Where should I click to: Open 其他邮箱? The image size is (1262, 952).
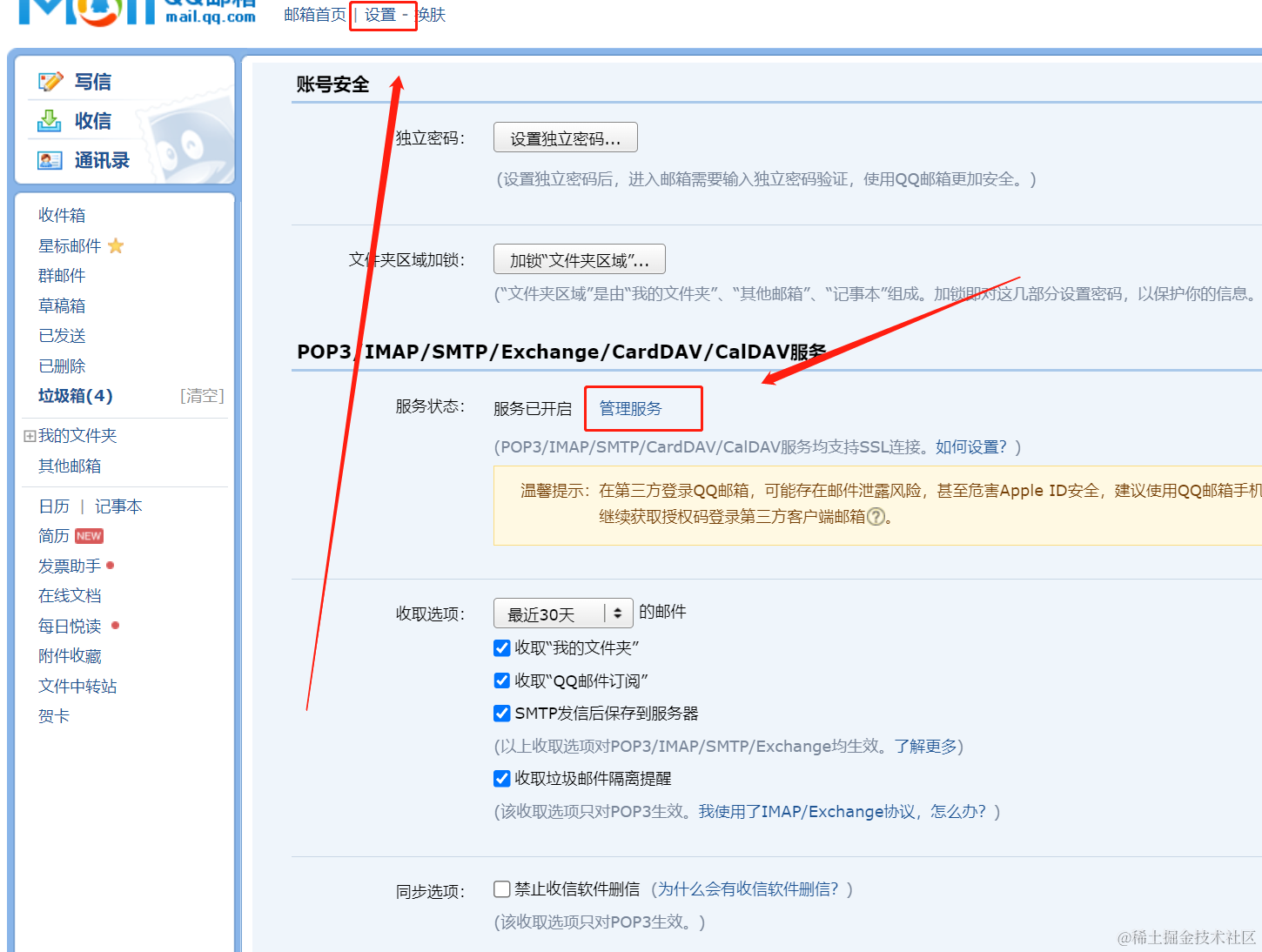70,466
